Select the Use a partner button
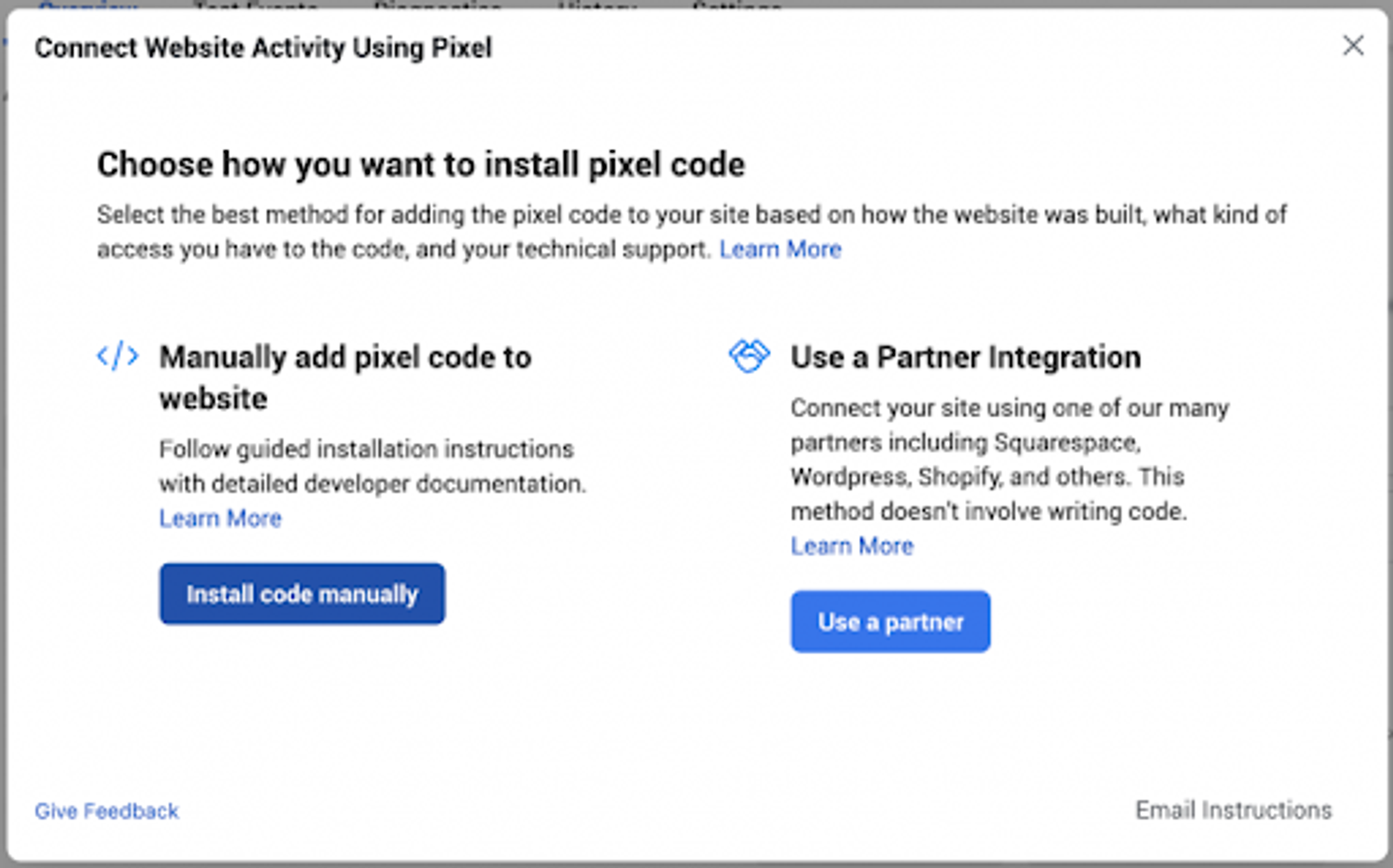The image size is (1393, 868). point(890,621)
